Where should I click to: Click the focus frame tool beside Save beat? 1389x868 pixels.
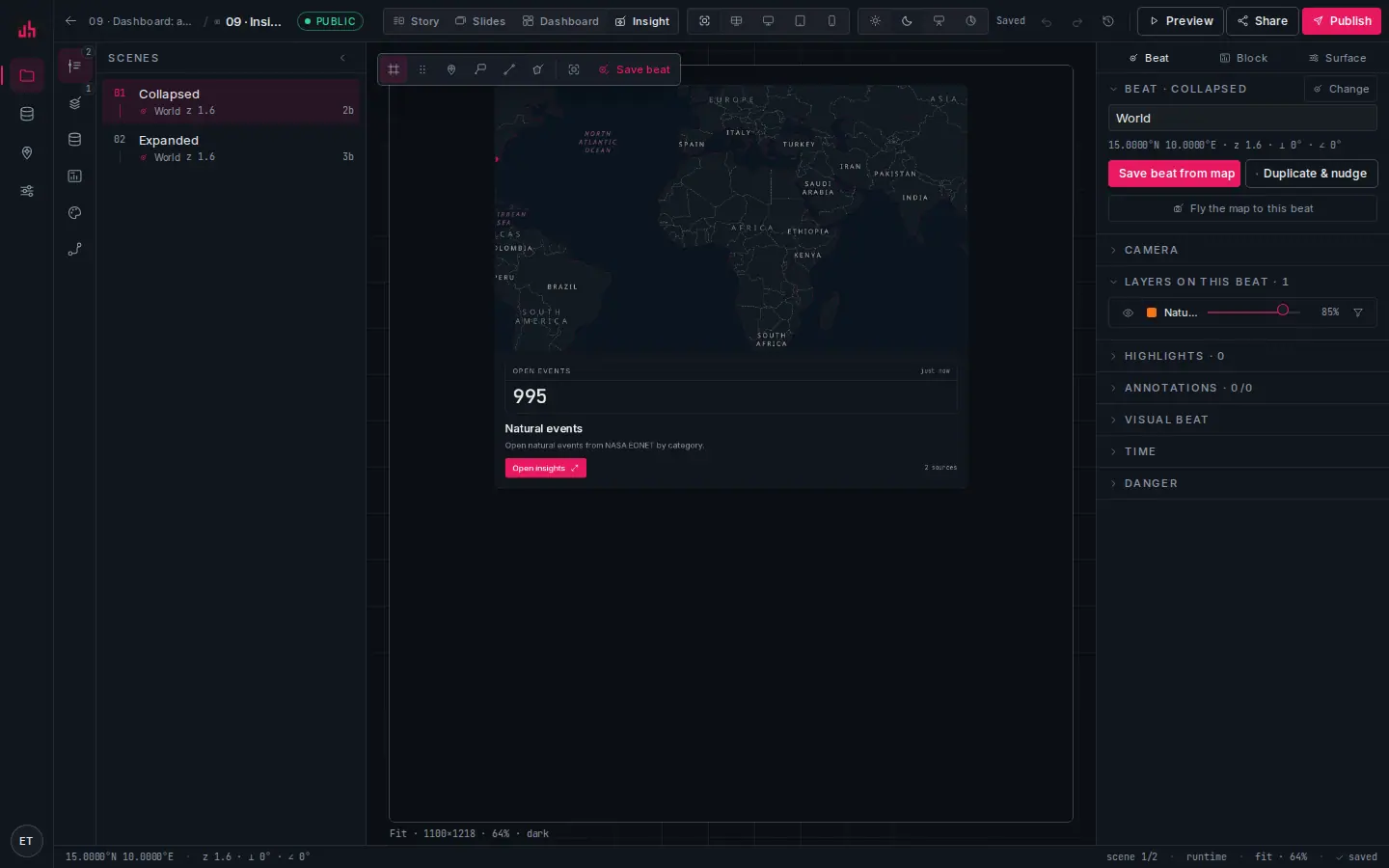(x=574, y=69)
